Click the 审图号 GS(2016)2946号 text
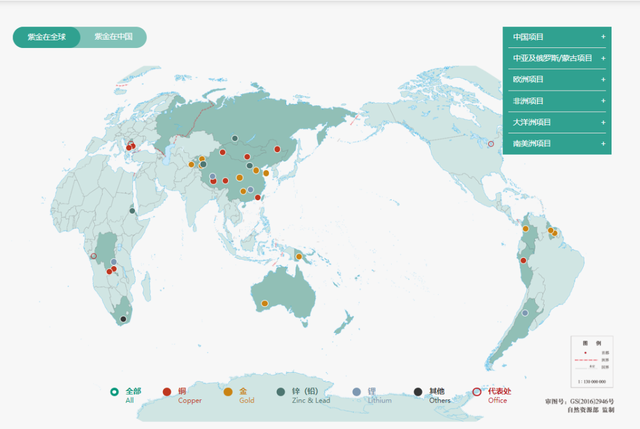 [x=579, y=402]
